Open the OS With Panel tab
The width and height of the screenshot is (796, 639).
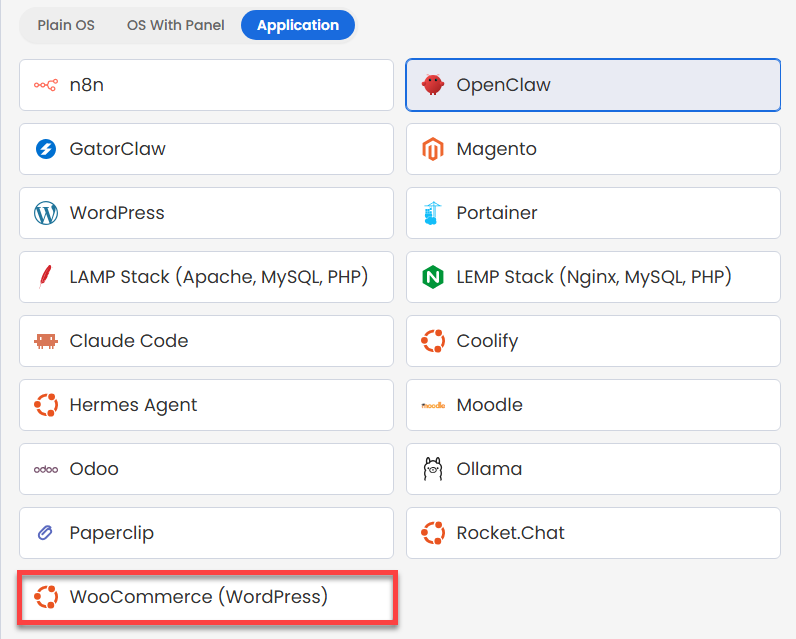(x=176, y=25)
